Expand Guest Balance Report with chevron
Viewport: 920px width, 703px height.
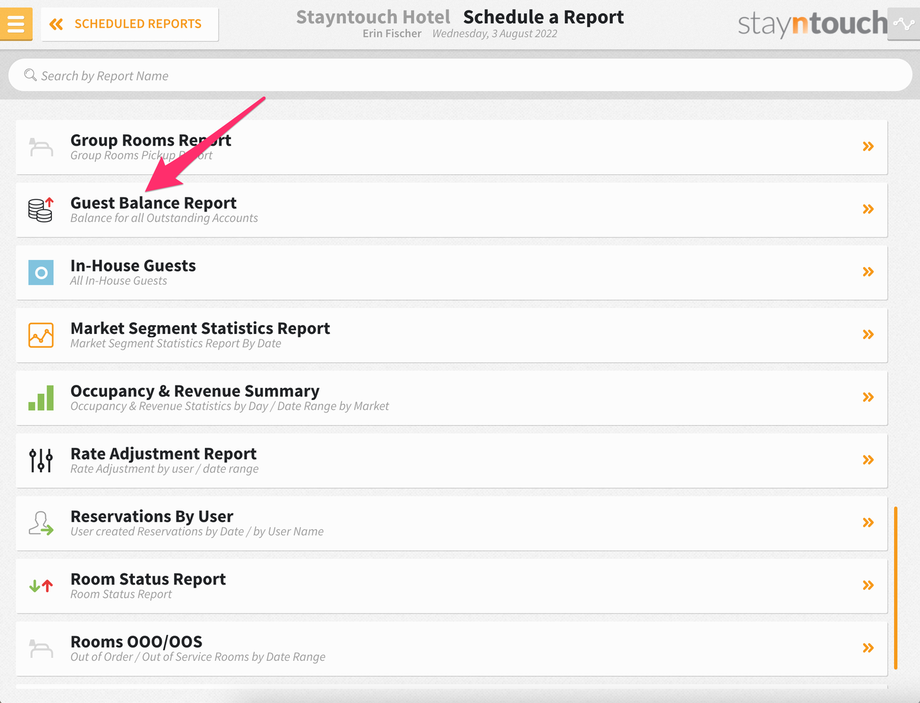tap(868, 209)
